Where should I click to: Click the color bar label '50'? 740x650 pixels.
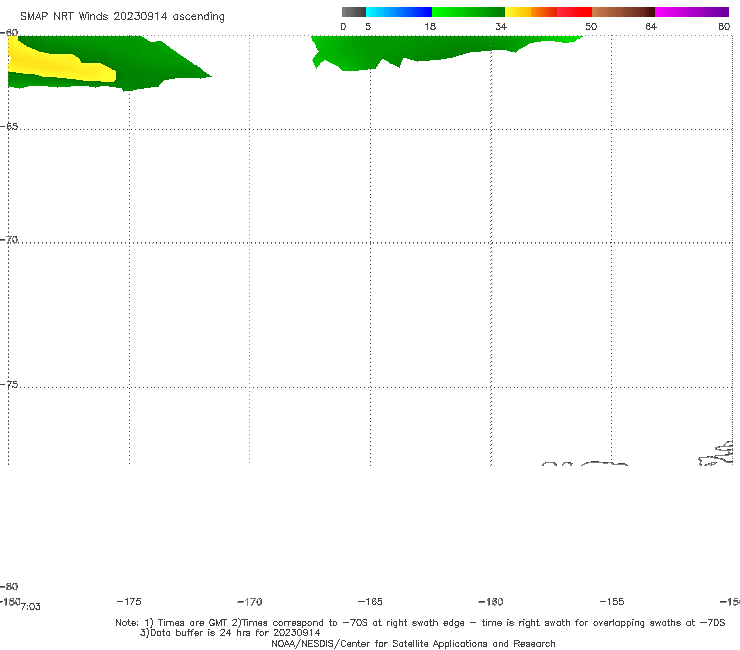[x=591, y=26]
